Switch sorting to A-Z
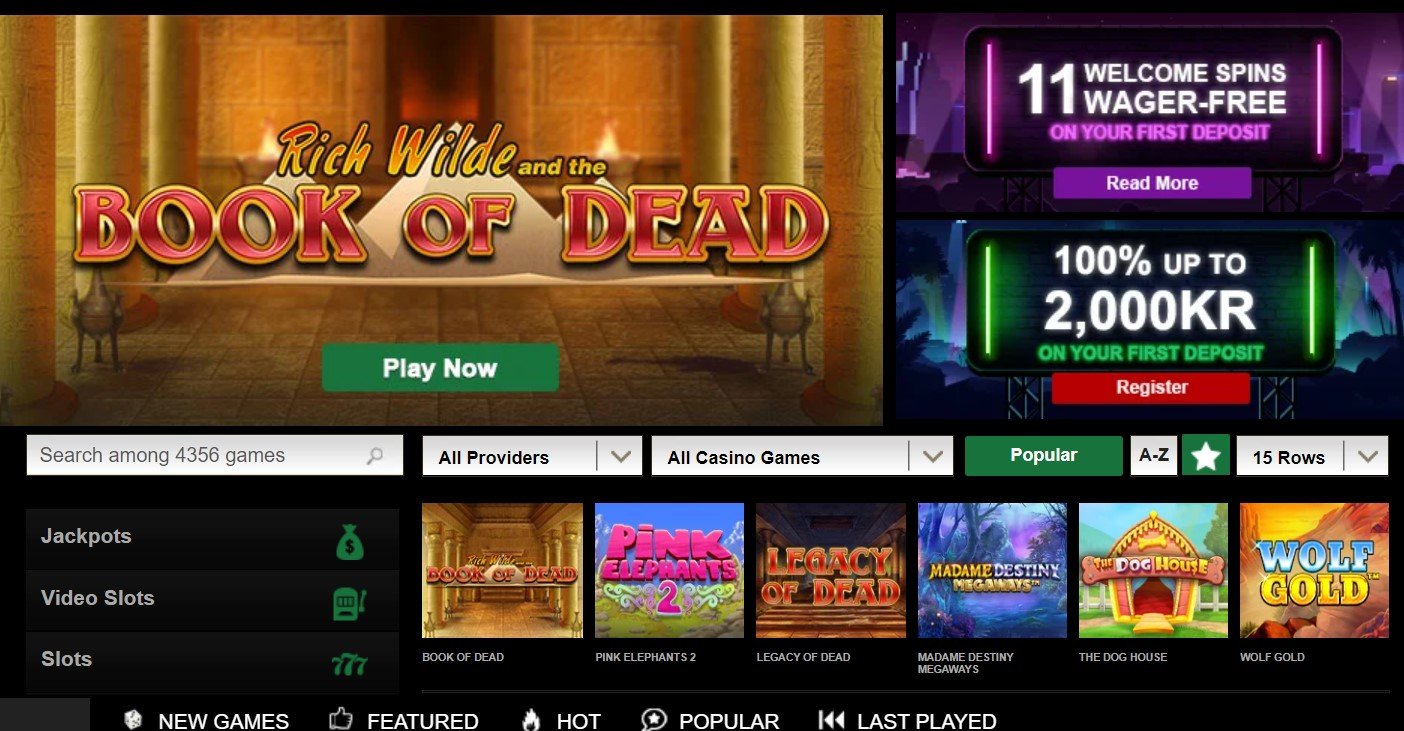This screenshot has width=1404, height=731. (x=1154, y=455)
